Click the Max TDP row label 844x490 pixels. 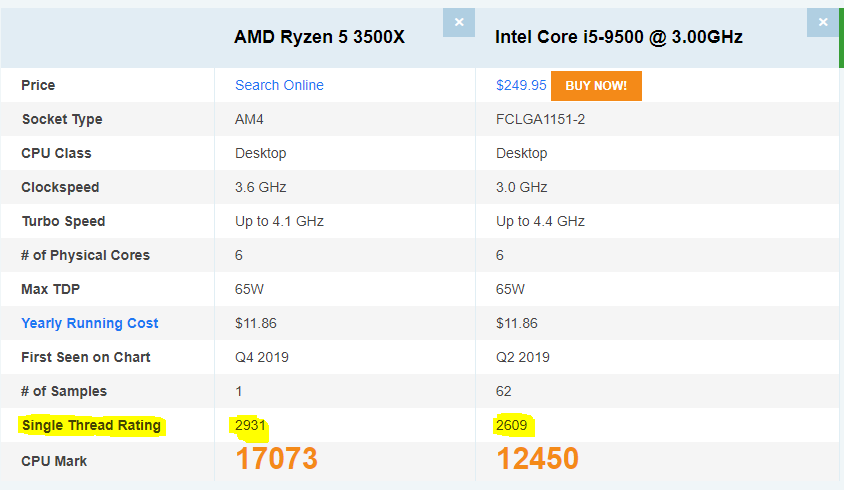coord(51,289)
